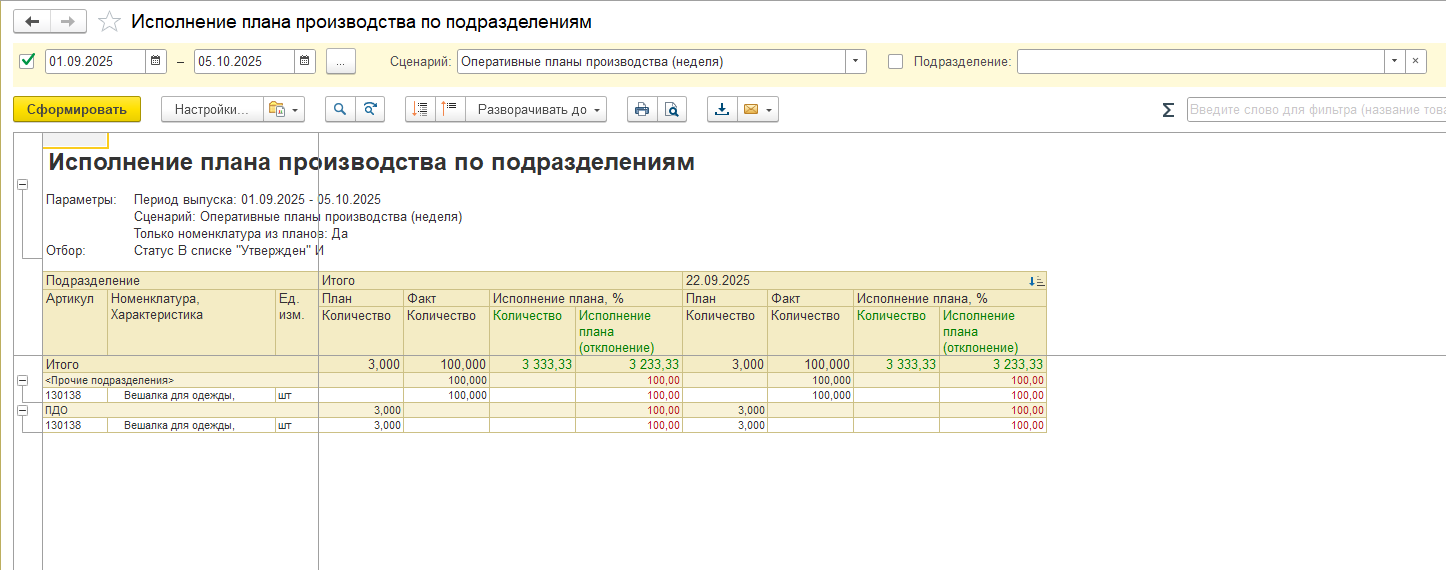Image resolution: width=1446 pixels, height=570 pixels.
Task: Add report to favorites with star icon
Action: click(110, 22)
